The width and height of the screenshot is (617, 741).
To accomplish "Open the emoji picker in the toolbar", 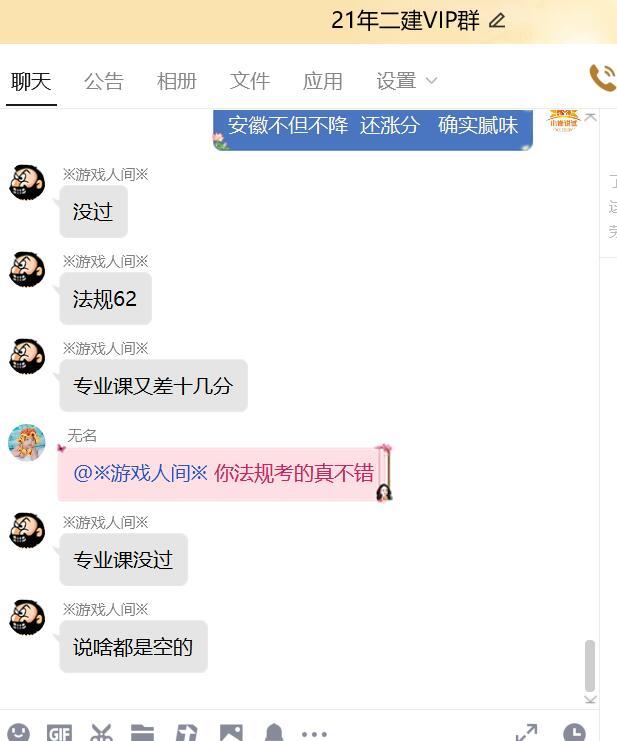I will click(x=18, y=733).
